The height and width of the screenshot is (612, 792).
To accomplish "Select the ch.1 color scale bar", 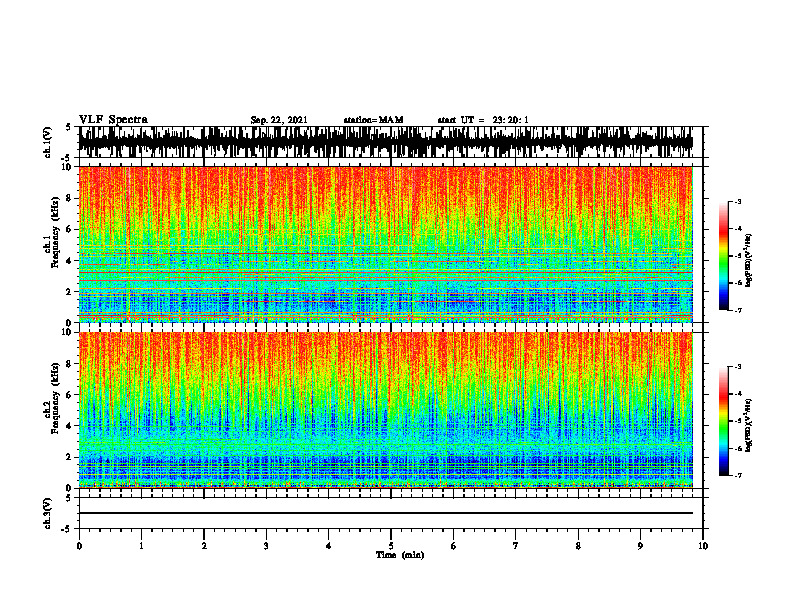I will point(724,256).
